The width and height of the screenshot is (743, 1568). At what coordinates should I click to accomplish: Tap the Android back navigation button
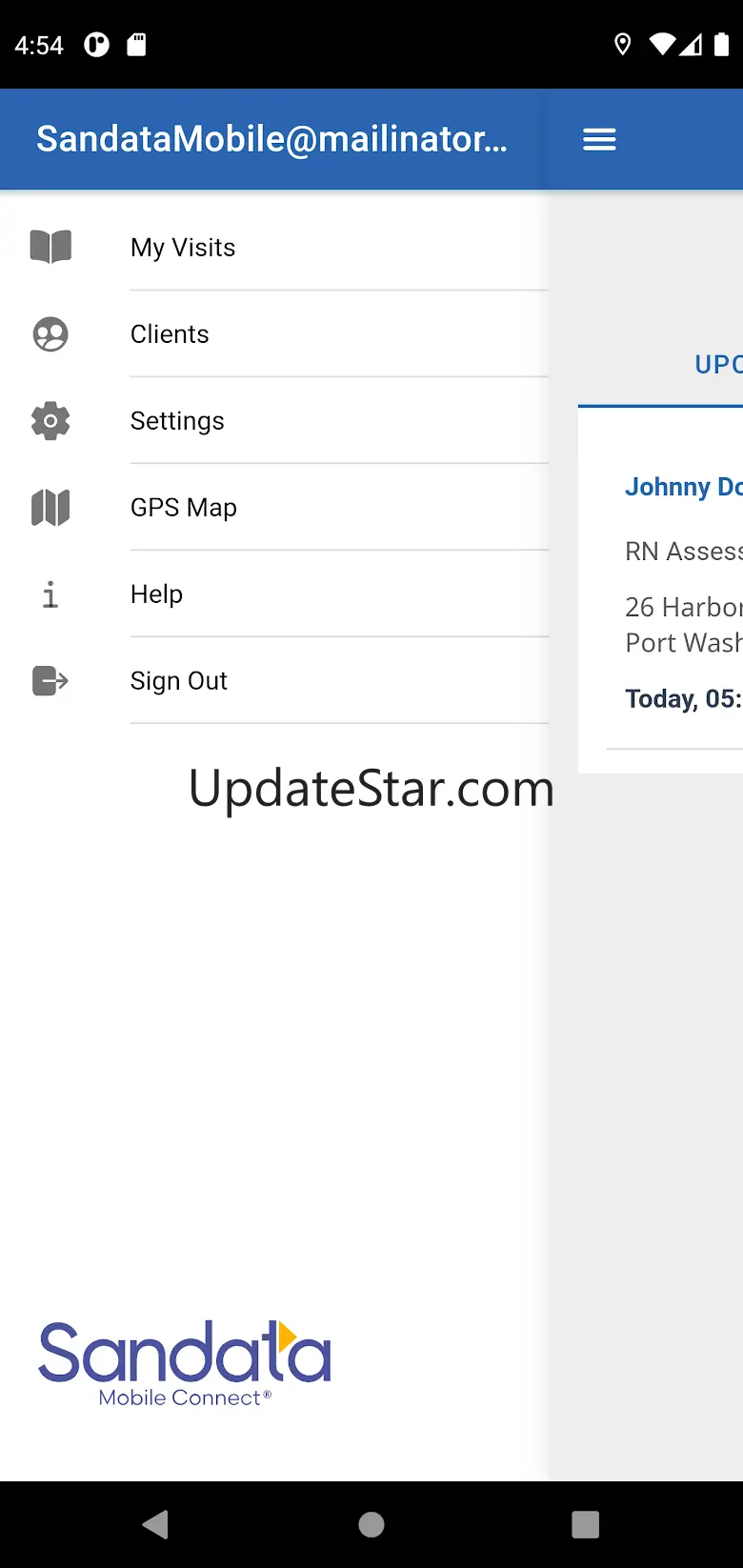click(155, 1524)
